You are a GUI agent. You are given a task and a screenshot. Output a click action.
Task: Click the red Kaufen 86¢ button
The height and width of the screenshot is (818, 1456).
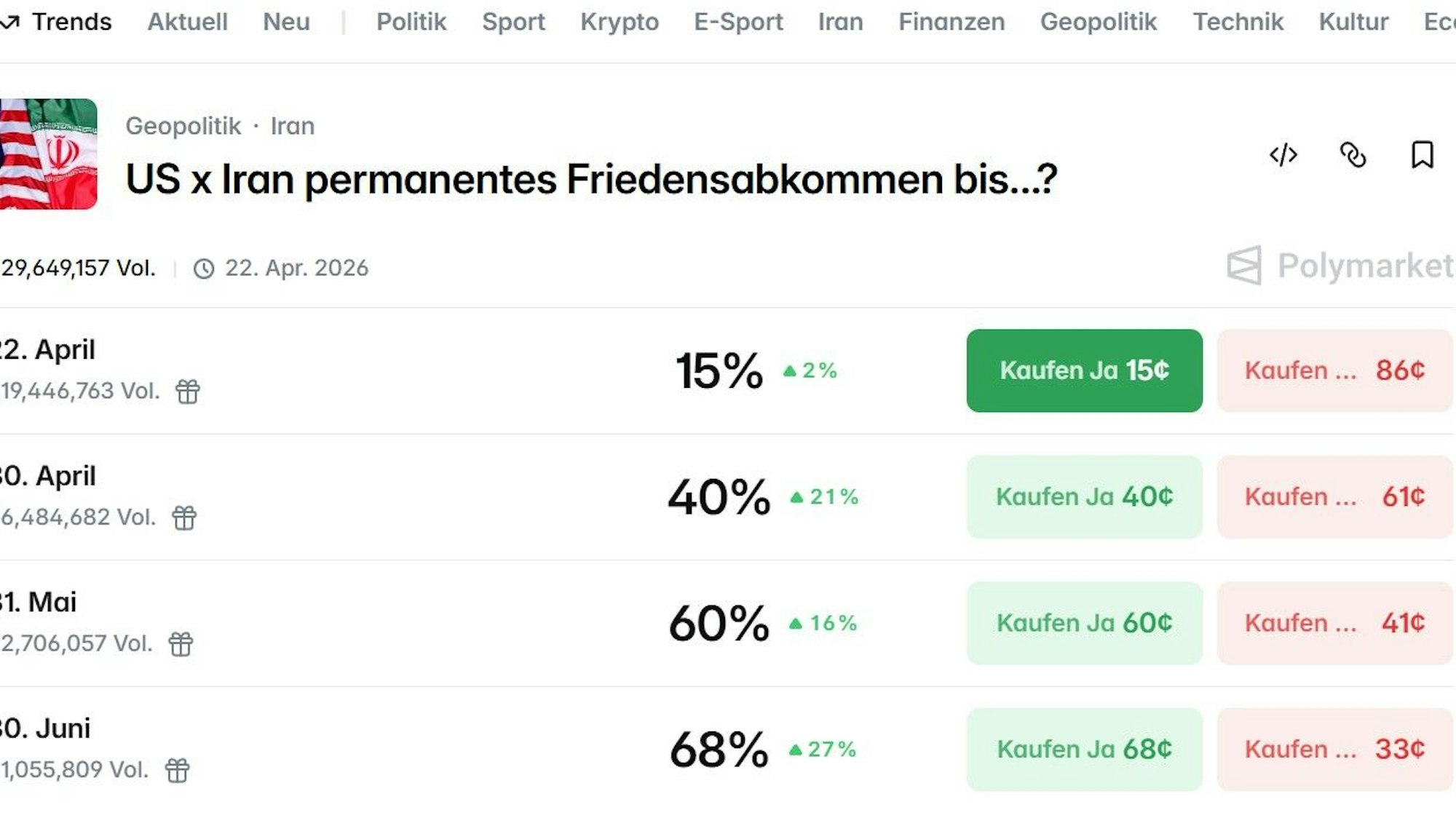(x=1334, y=370)
